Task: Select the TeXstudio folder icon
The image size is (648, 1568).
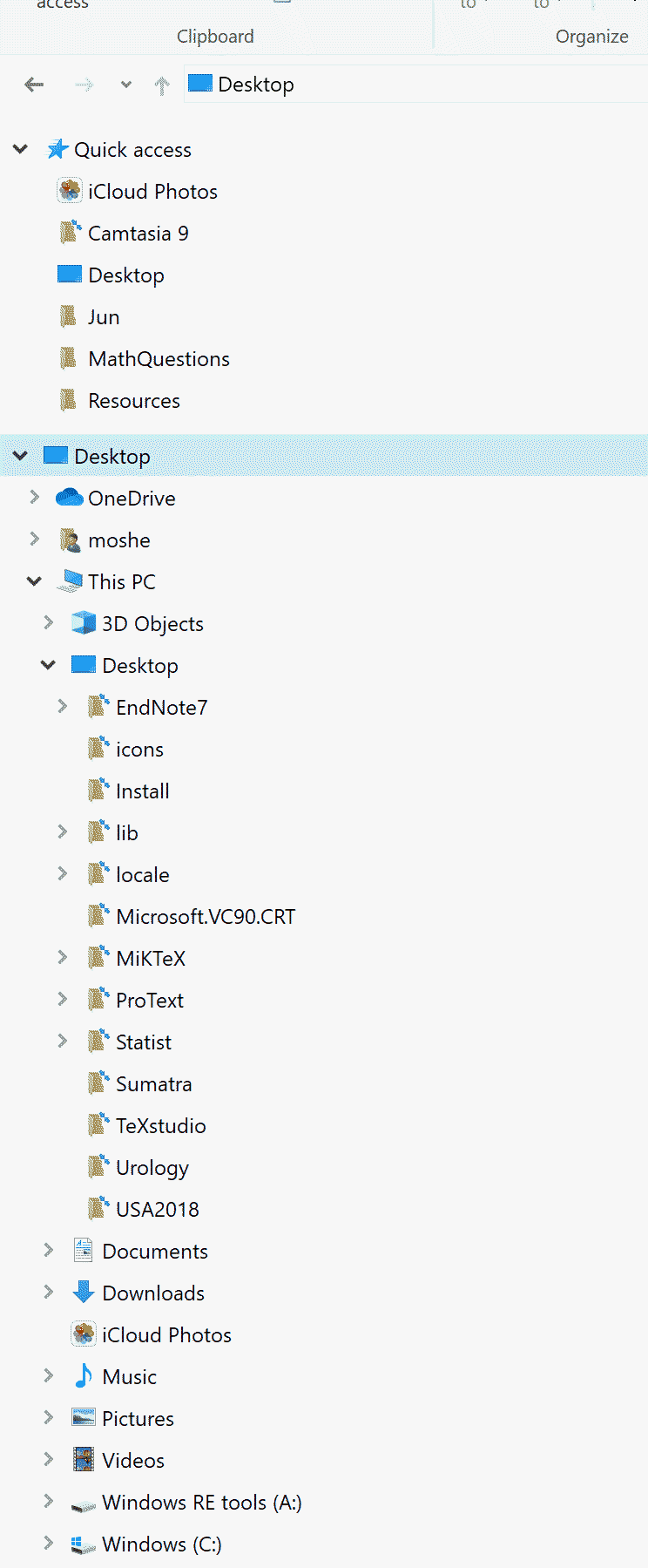Action: (98, 1125)
